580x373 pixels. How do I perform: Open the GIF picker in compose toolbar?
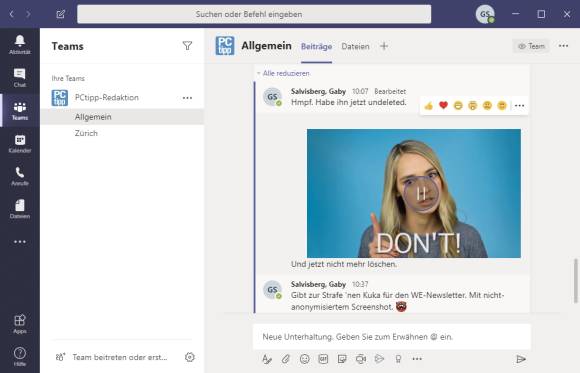click(x=323, y=359)
